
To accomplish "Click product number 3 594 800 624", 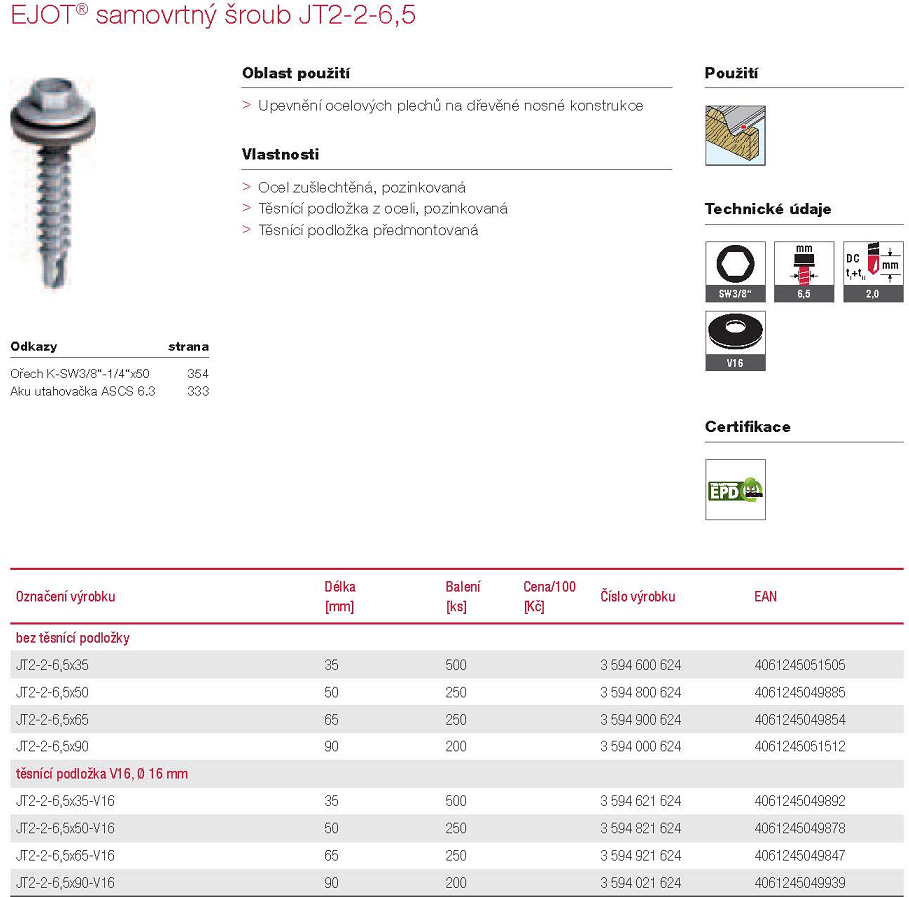I will pos(641,692).
